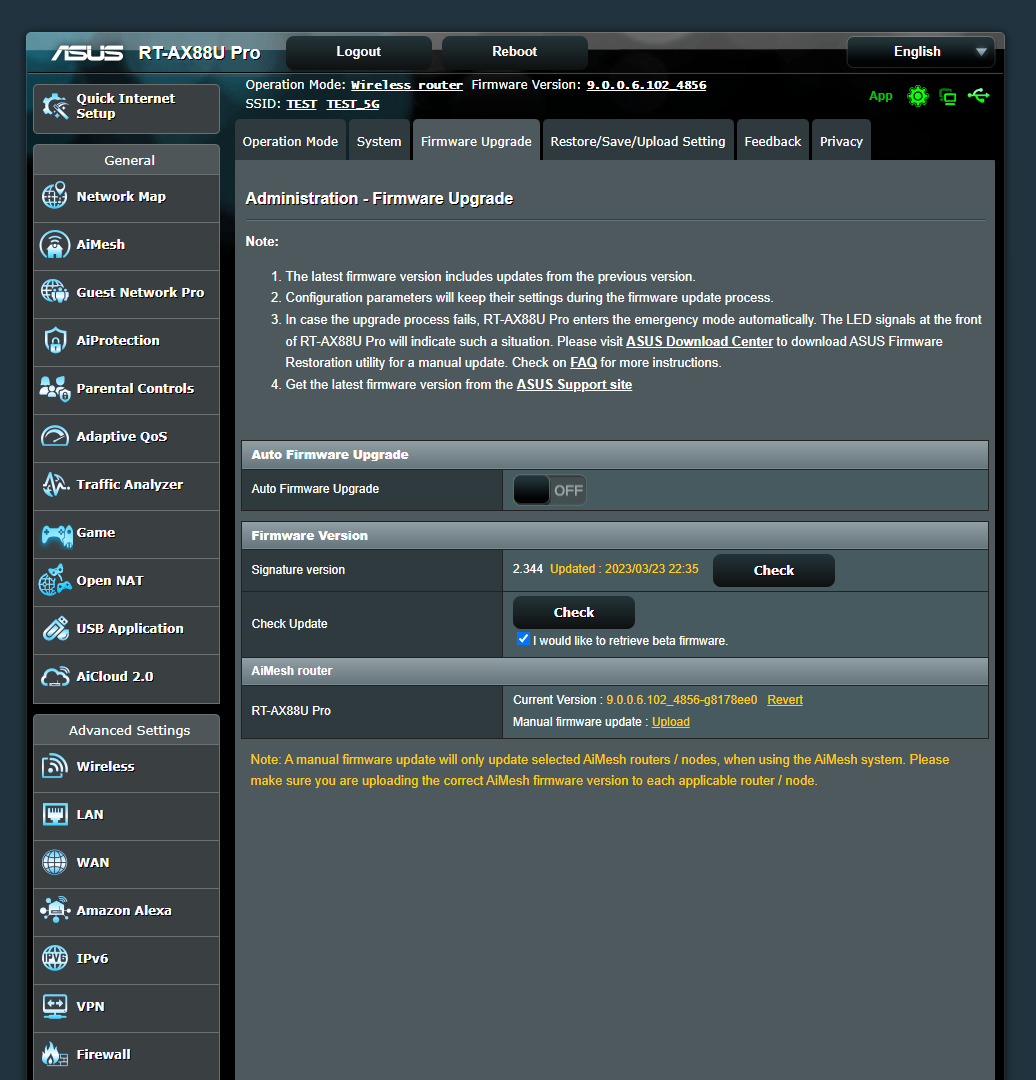The height and width of the screenshot is (1080, 1036).
Task: Click the LAN port icon
Action: point(54,814)
